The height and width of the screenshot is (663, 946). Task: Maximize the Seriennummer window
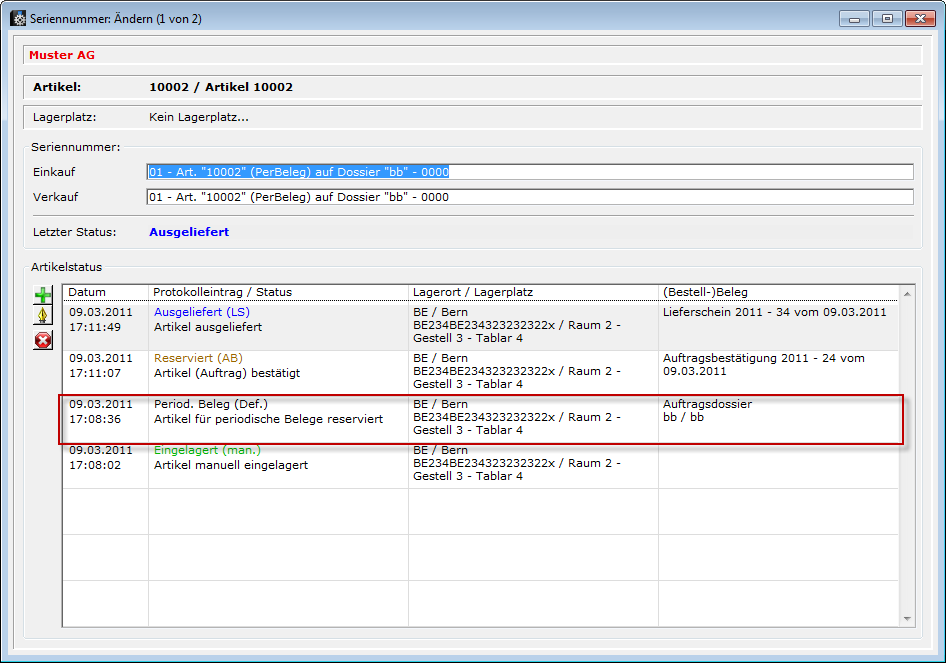886,18
